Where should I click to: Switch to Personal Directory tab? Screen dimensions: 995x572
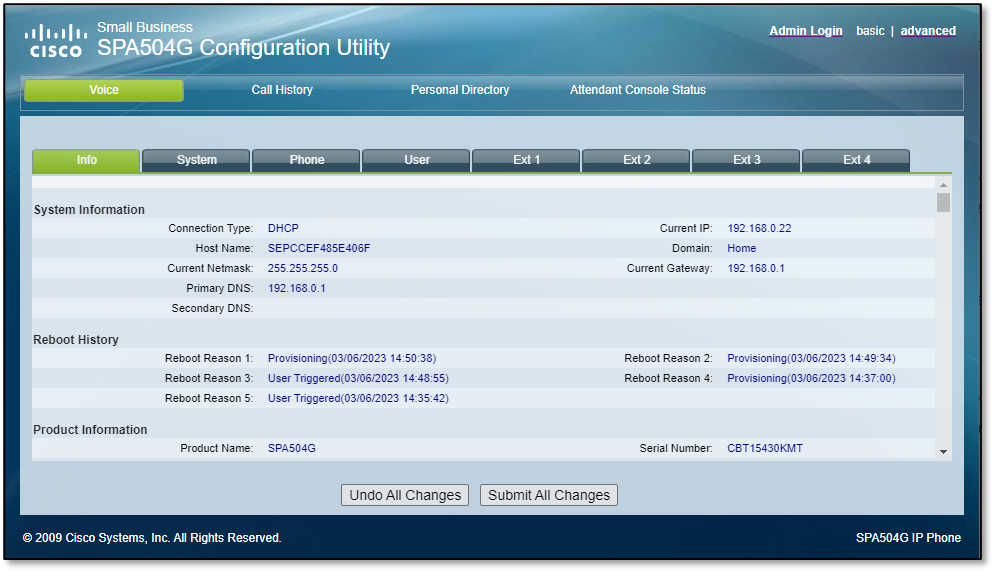(x=459, y=90)
